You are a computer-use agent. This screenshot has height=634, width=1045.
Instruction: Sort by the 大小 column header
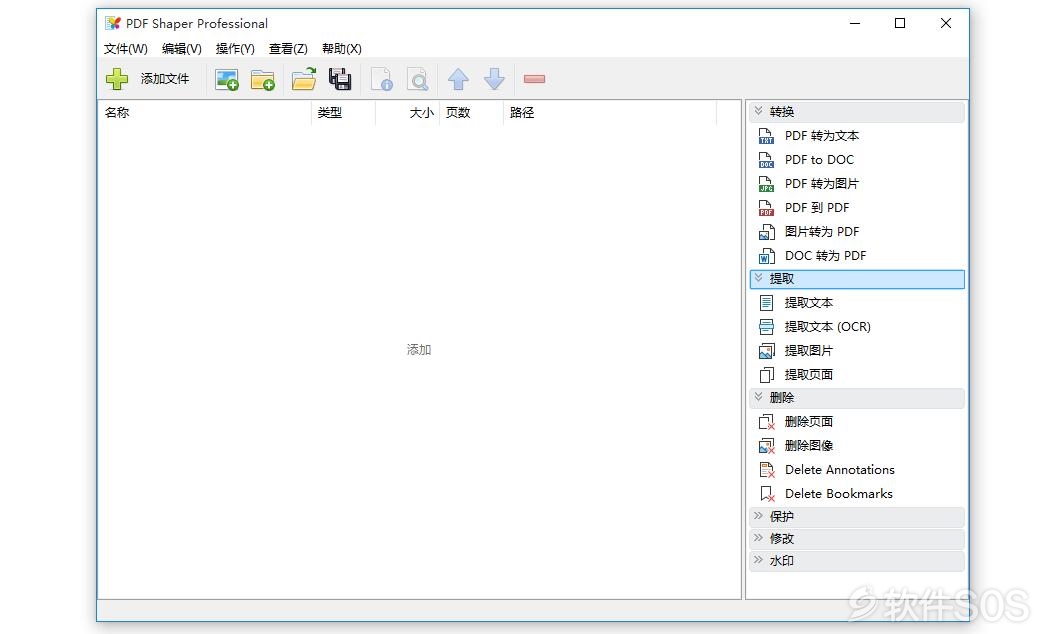point(407,113)
